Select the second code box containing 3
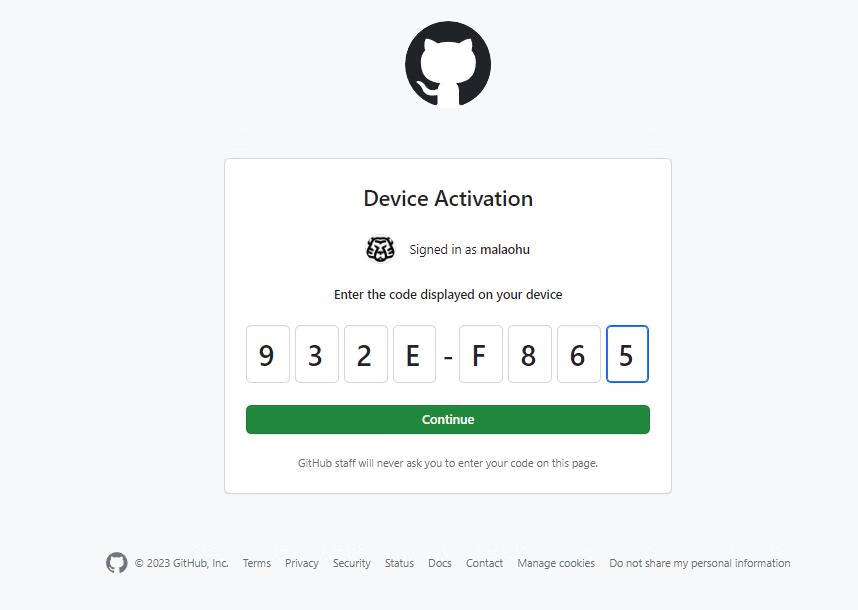 316,354
